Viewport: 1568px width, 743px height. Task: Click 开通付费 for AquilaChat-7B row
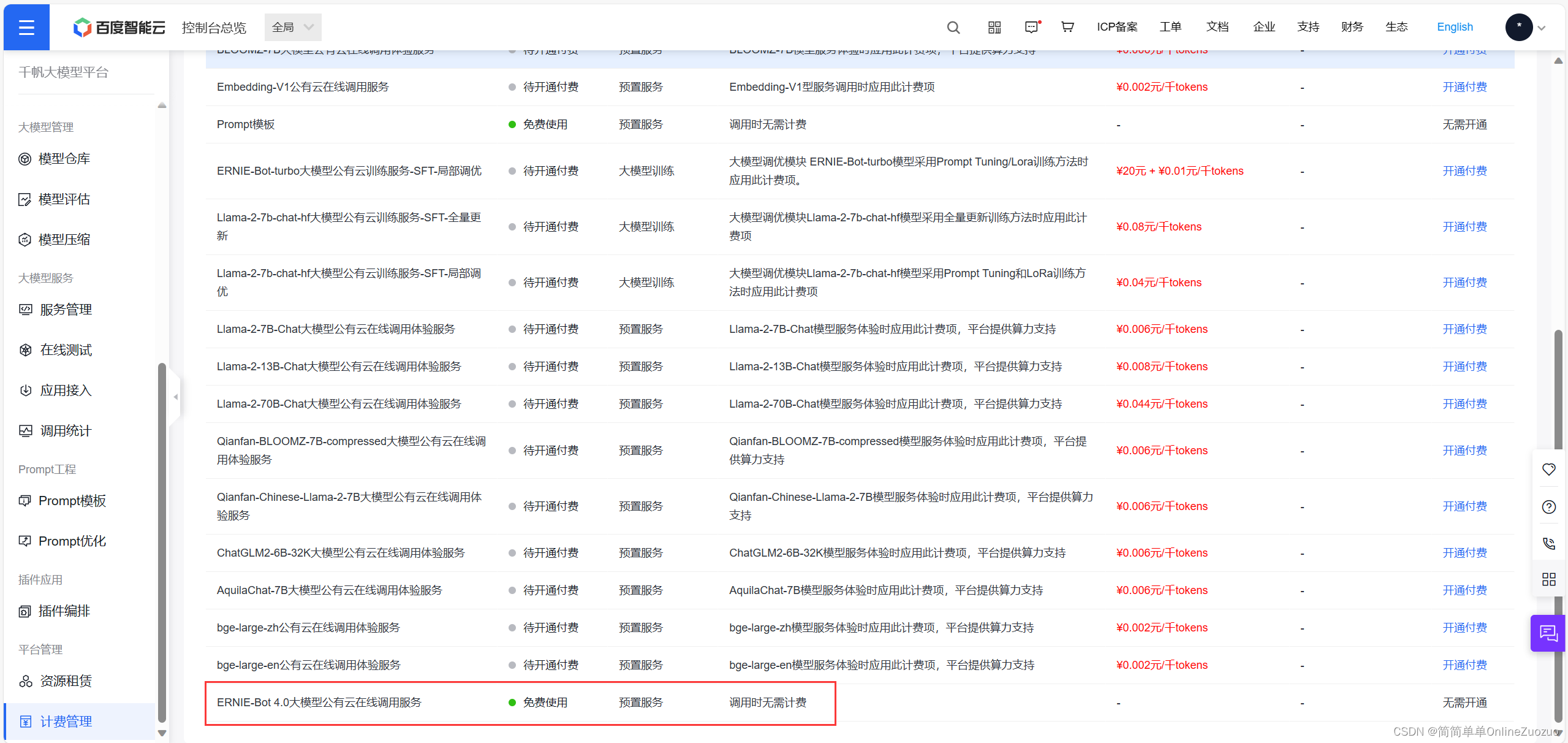(1464, 590)
